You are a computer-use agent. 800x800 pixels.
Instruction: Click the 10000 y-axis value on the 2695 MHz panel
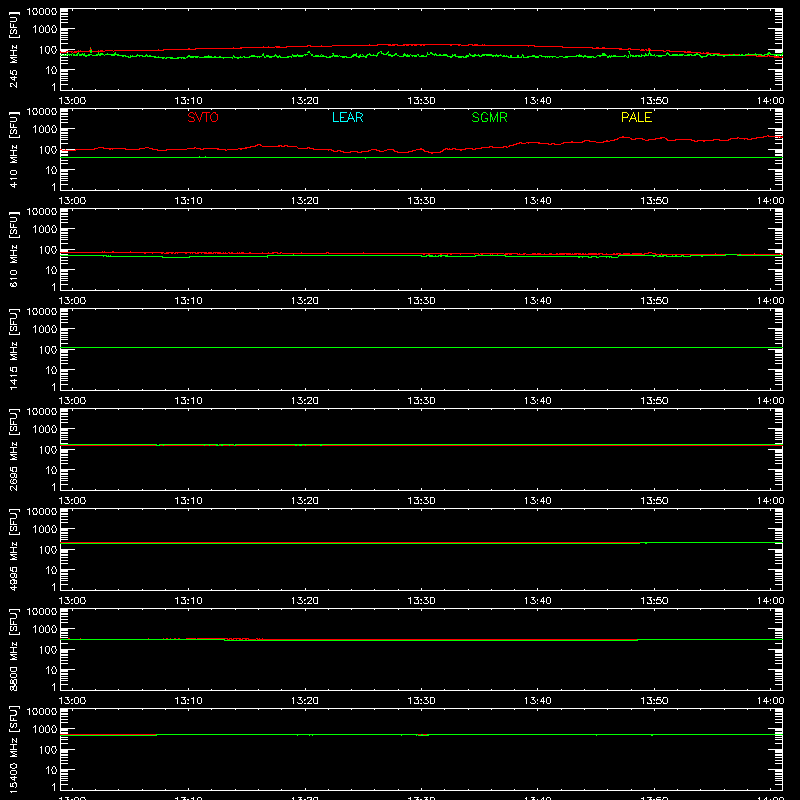point(42,412)
